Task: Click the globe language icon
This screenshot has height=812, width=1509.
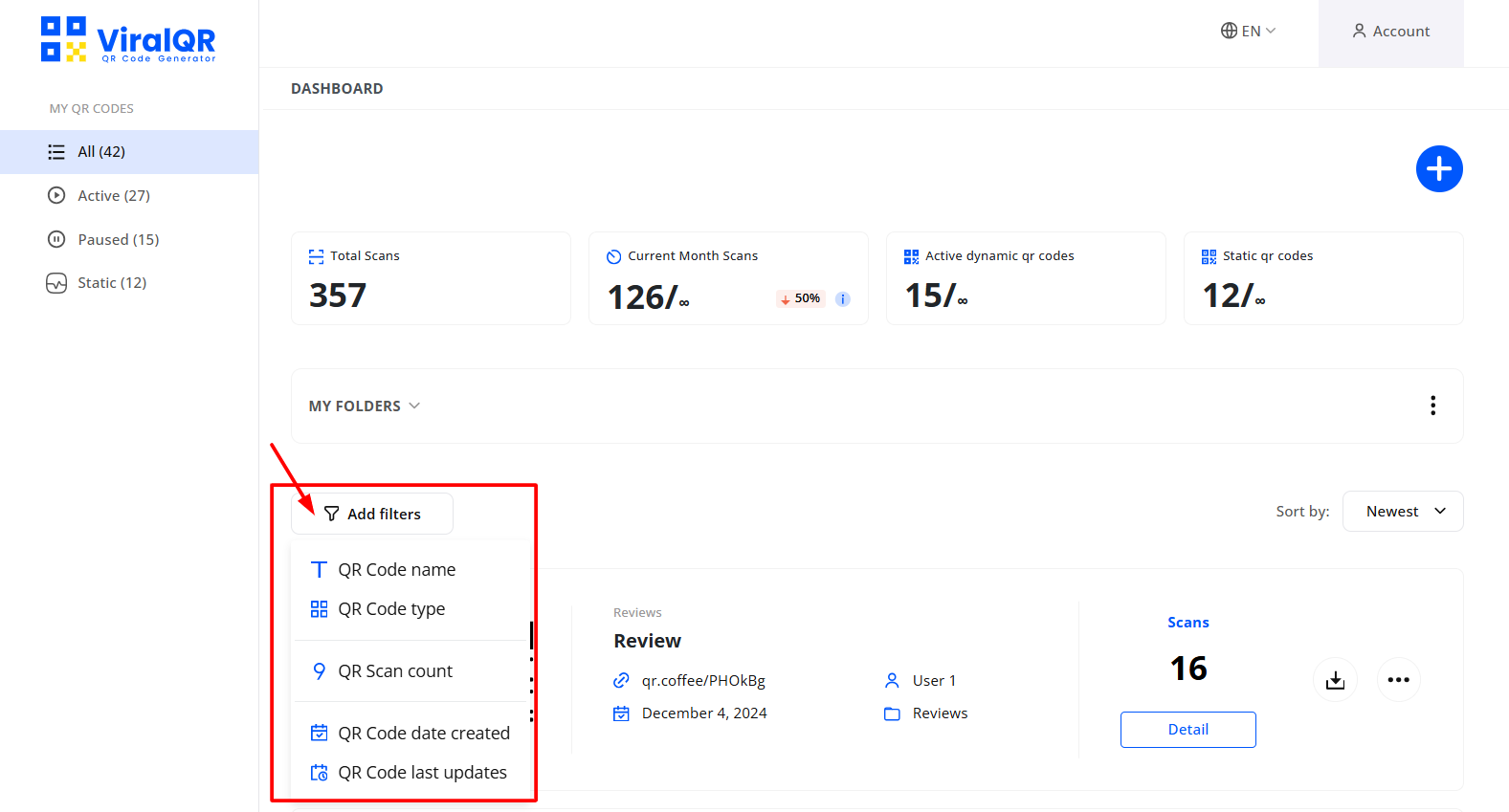Action: 1229,31
